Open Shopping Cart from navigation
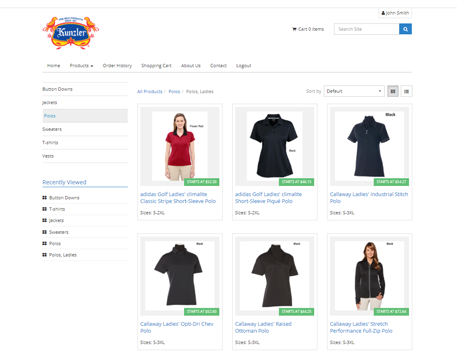The width and height of the screenshot is (457, 360). (x=156, y=66)
